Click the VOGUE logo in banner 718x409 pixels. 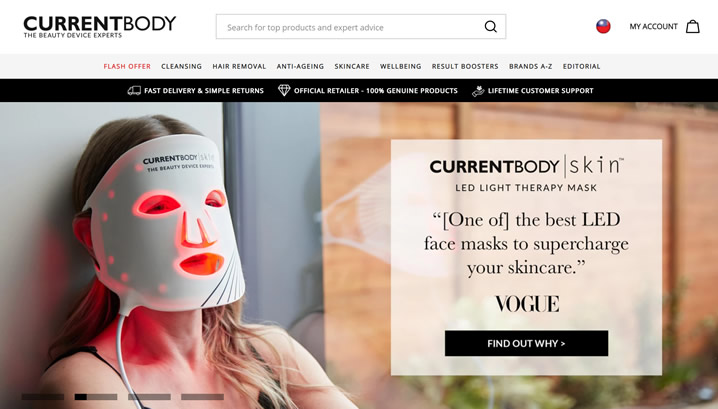pos(527,304)
